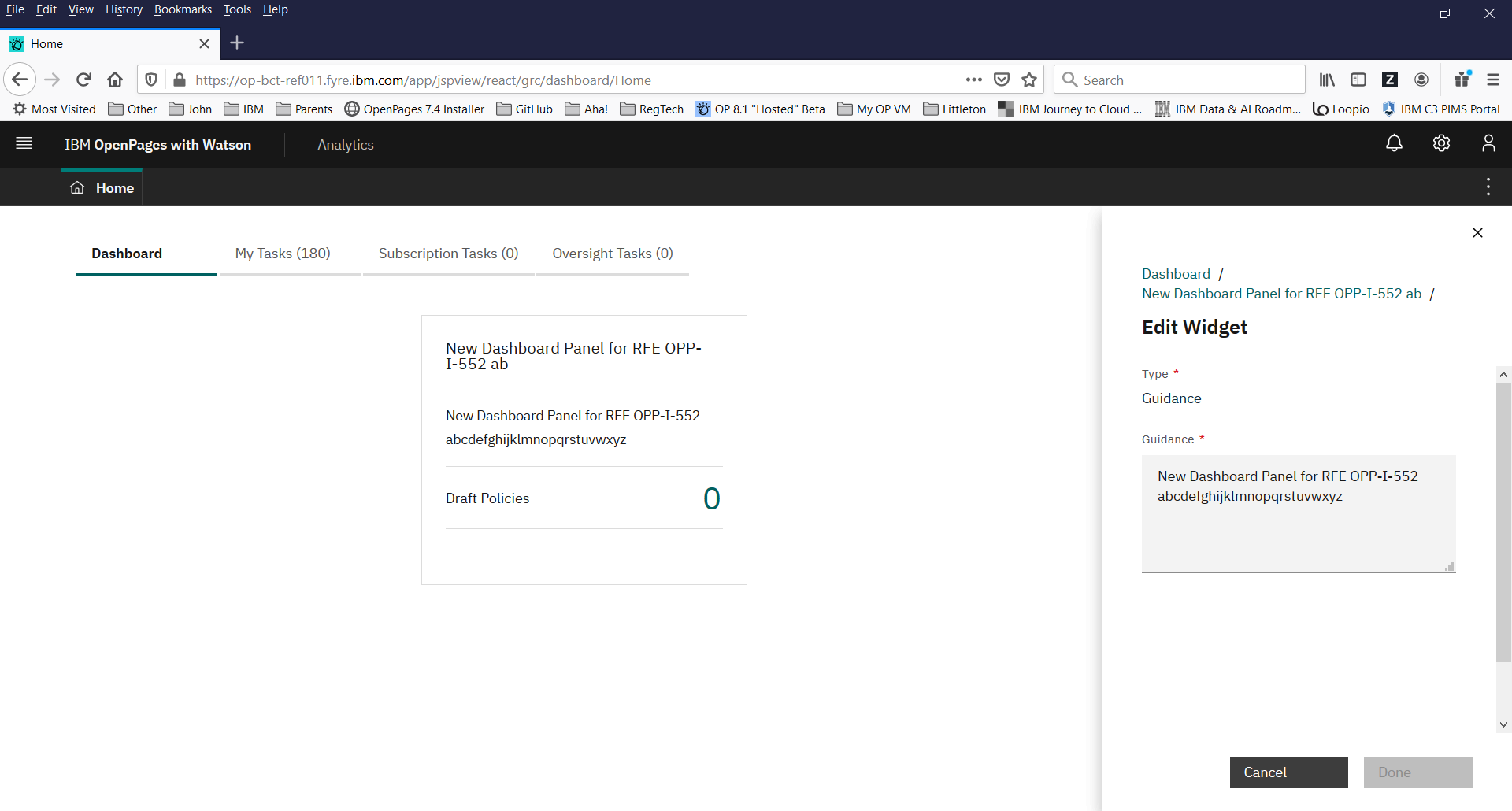Select the Subscription Tasks (0) tab
The image size is (1512, 811).
pos(448,254)
